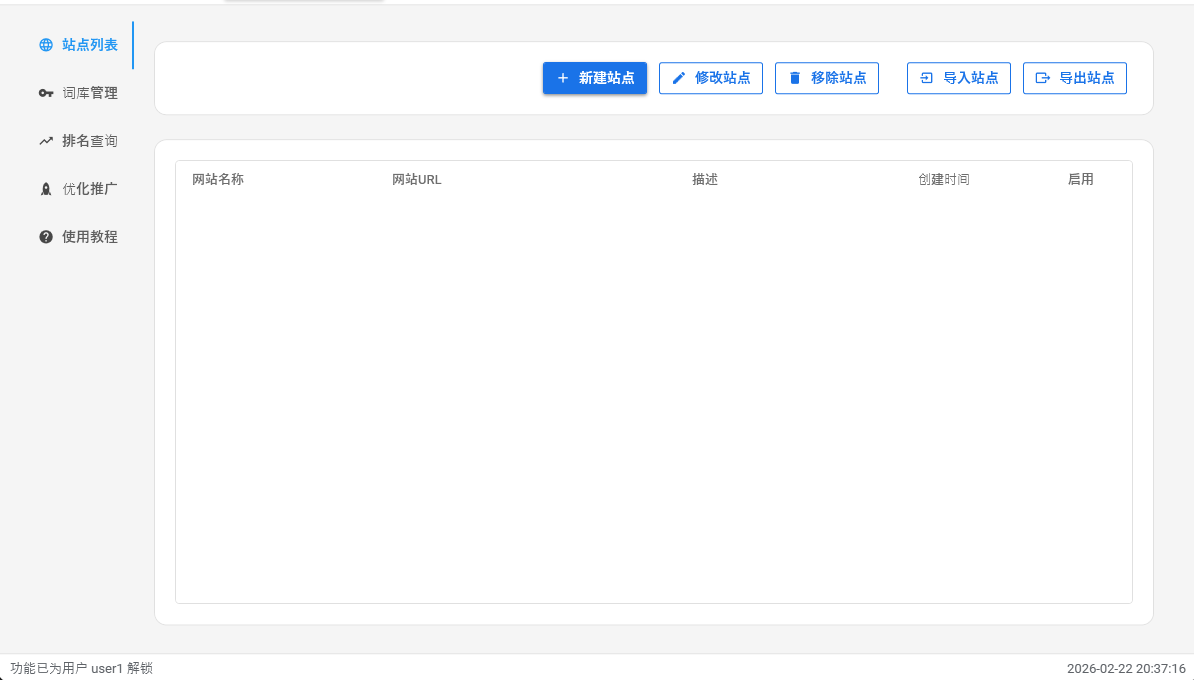
Task: Click the key icon beside 词库管理
Action: pos(46,93)
